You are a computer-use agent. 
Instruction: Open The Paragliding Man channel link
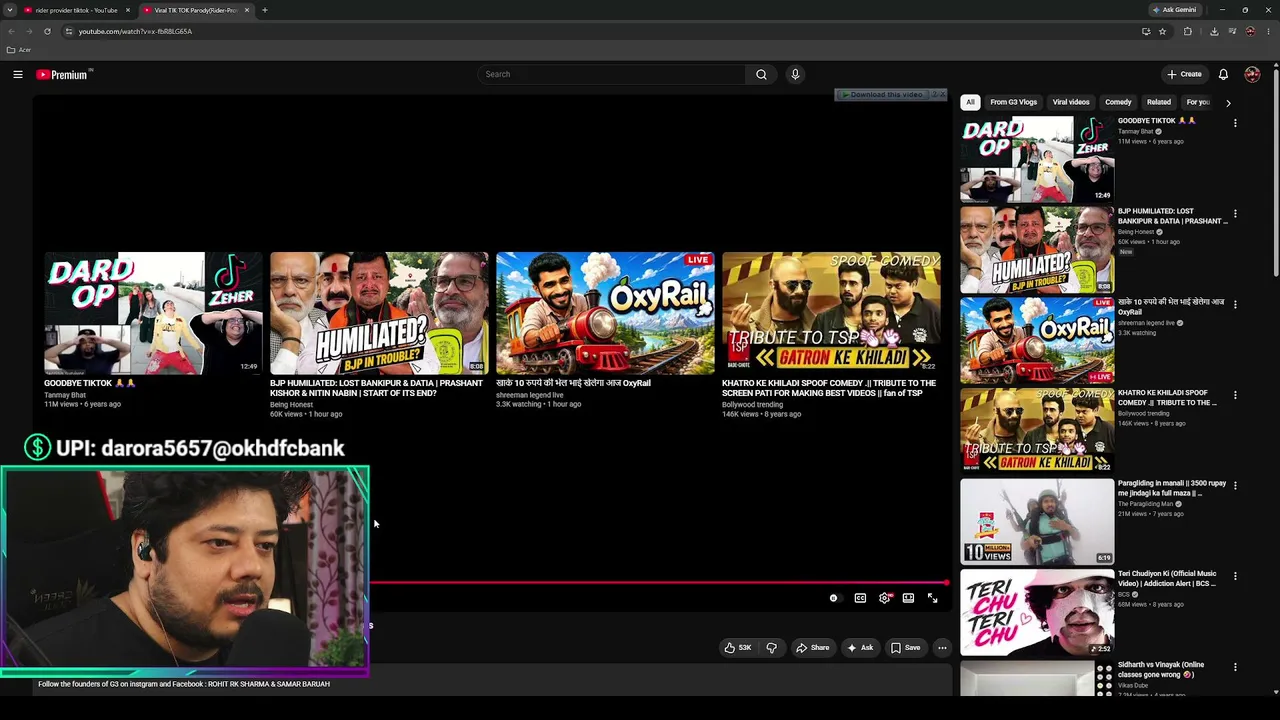click(1144, 504)
